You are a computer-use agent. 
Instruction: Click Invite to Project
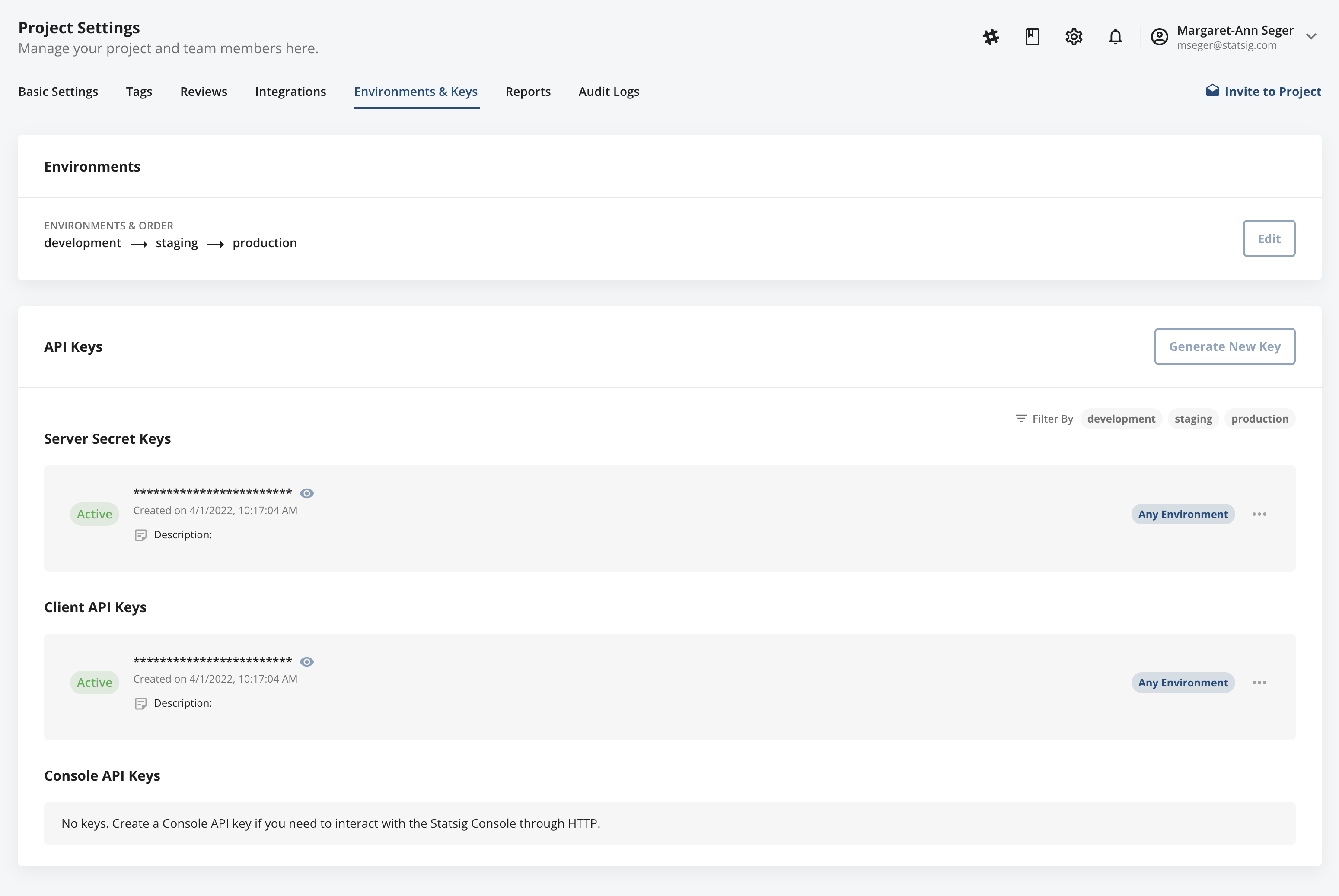pos(1273,90)
